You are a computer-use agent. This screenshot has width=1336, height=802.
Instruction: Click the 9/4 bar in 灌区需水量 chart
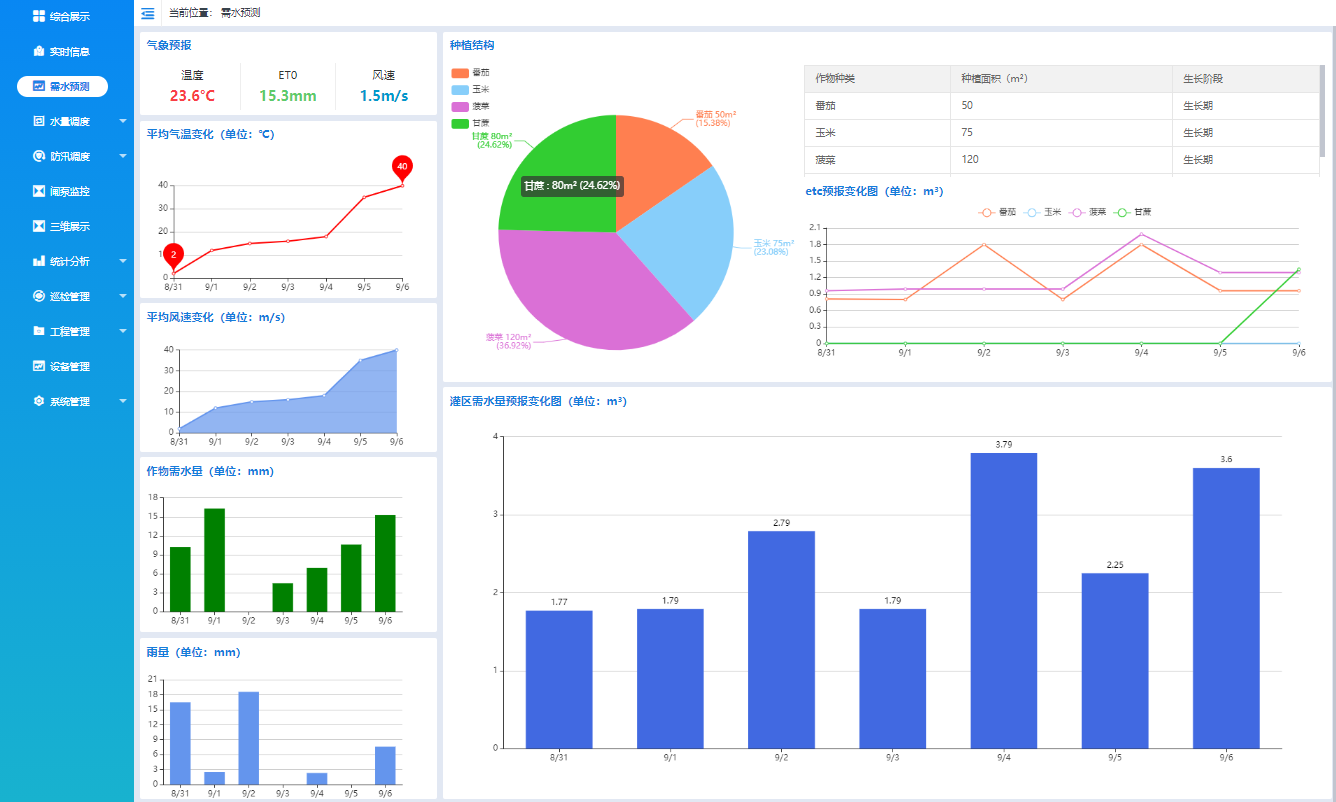[1003, 601]
